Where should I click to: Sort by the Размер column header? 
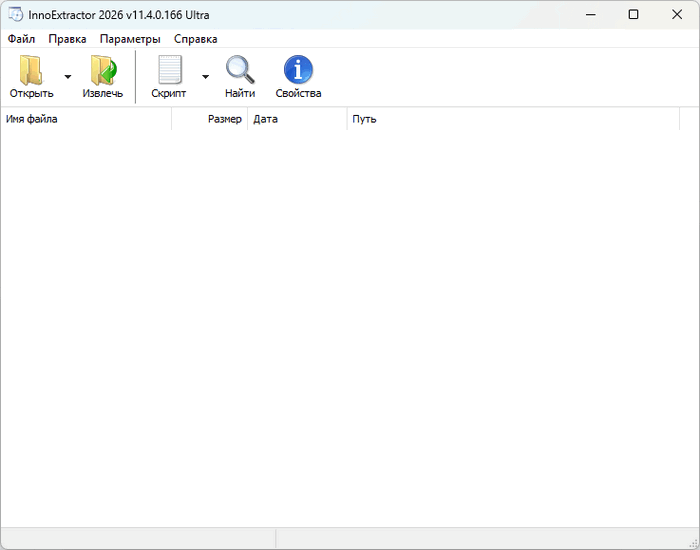point(210,119)
